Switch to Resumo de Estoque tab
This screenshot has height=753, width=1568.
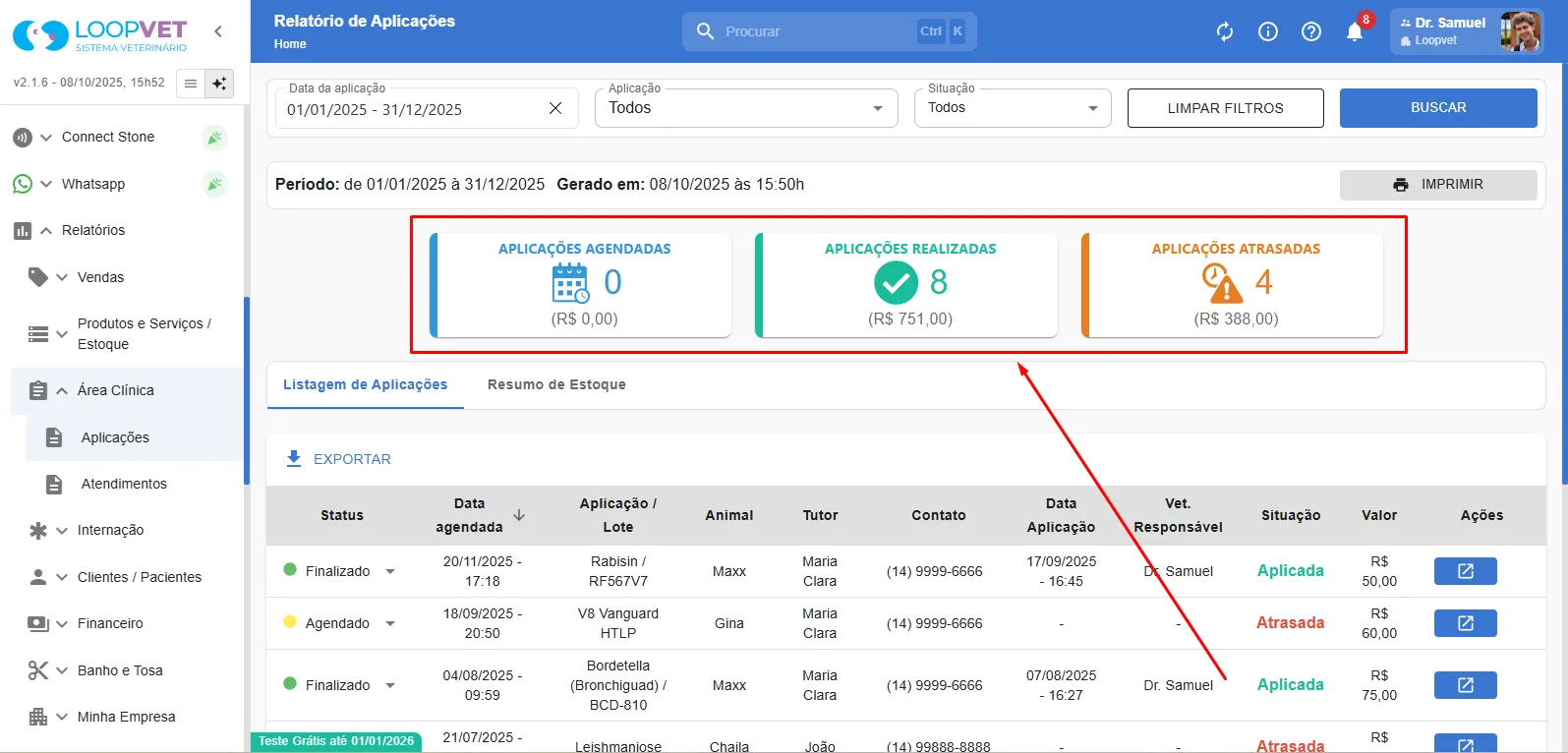[x=556, y=384]
